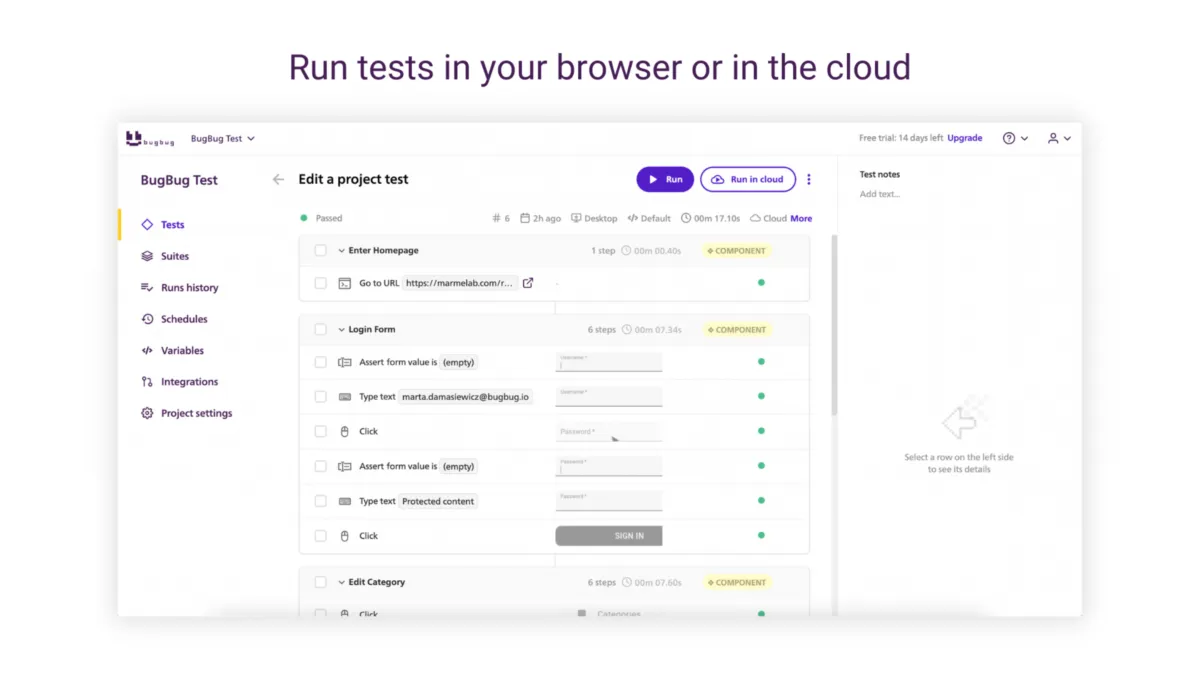Click the Free trial: 14 days left text
This screenshot has height=675, width=1200.
901,138
